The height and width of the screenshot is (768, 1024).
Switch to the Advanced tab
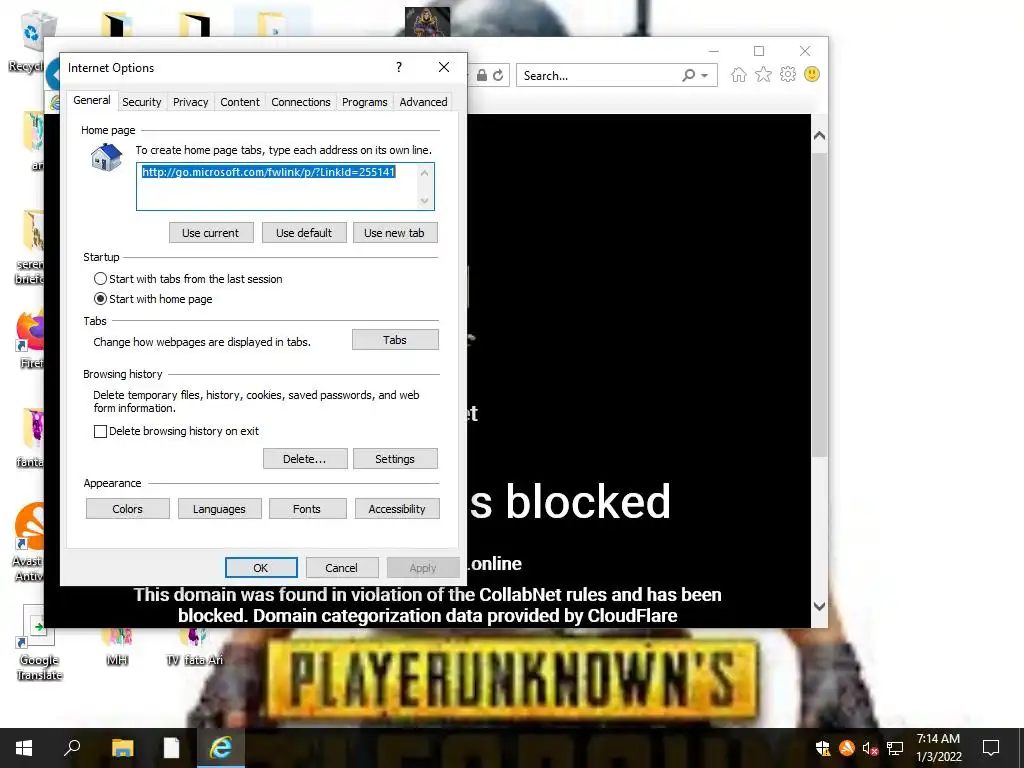pyautogui.click(x=423, y=102)
